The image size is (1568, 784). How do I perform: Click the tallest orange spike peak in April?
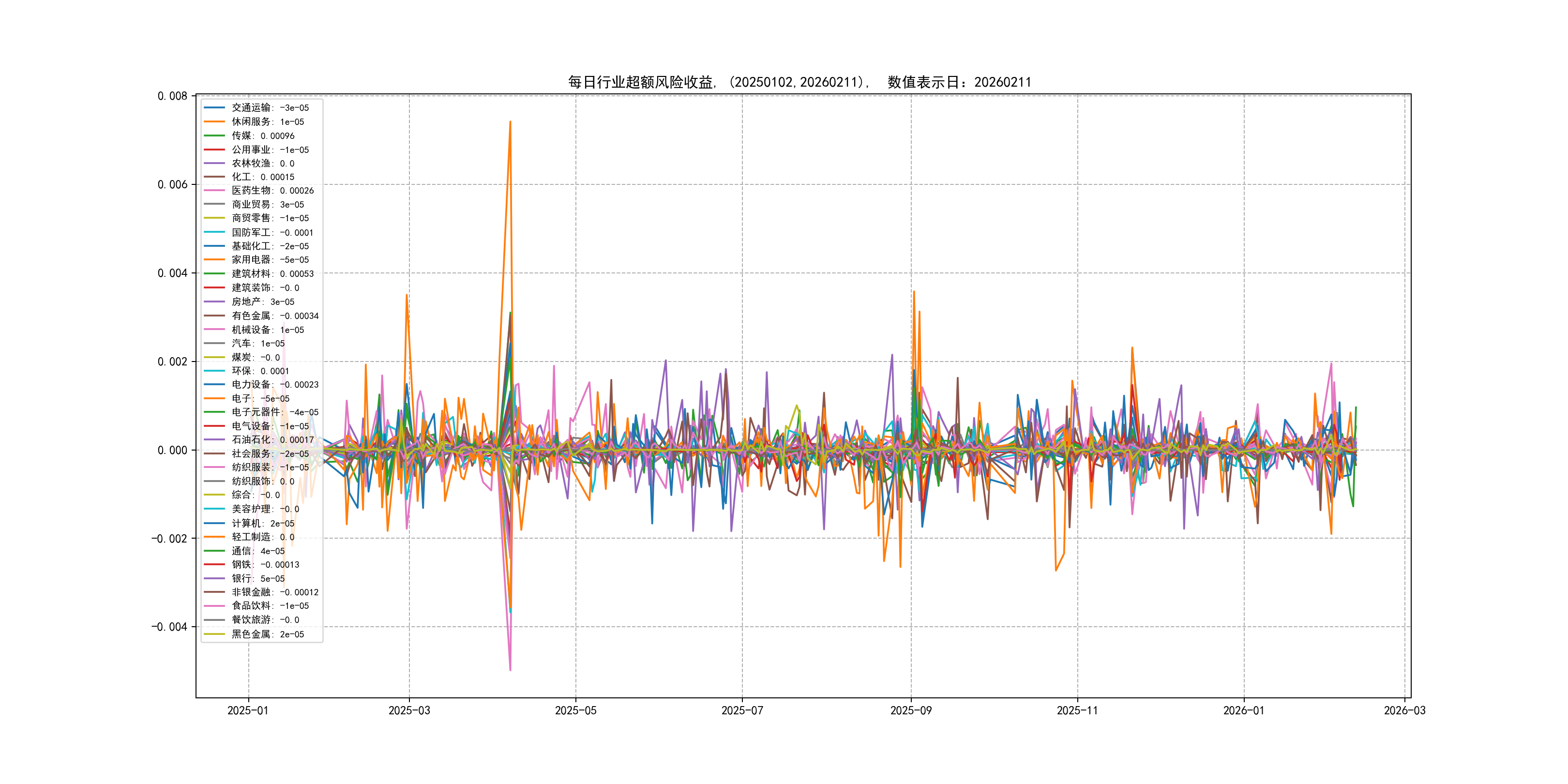pyautogui.click(x=510, y=122)
